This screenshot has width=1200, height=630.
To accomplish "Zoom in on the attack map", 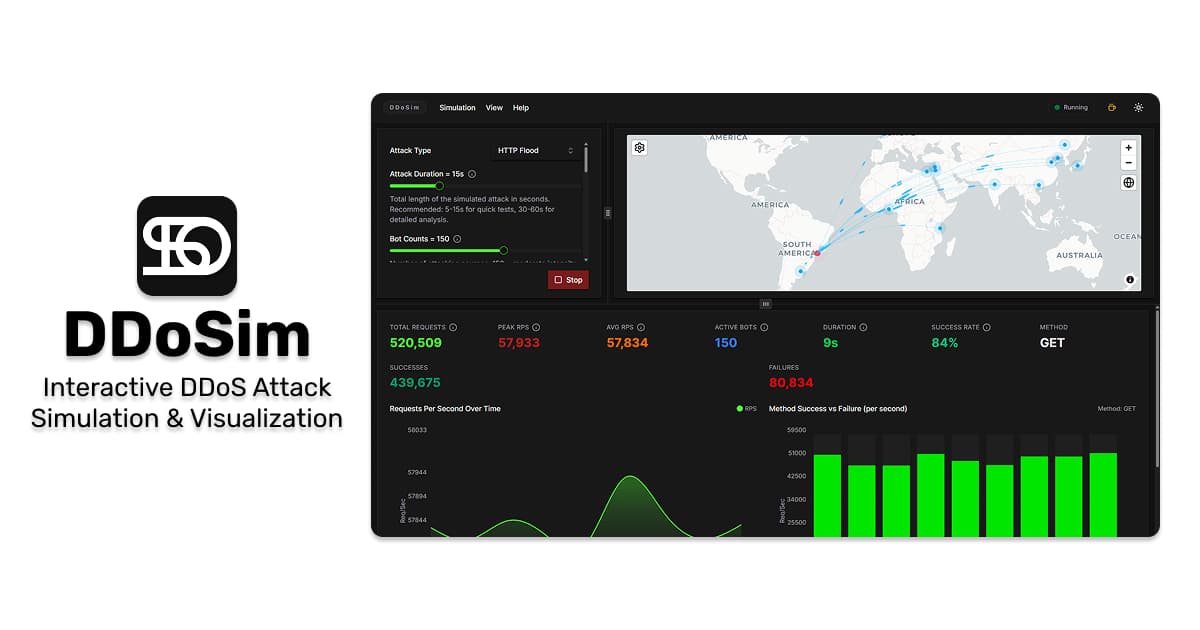I will tap(1129, 148).
